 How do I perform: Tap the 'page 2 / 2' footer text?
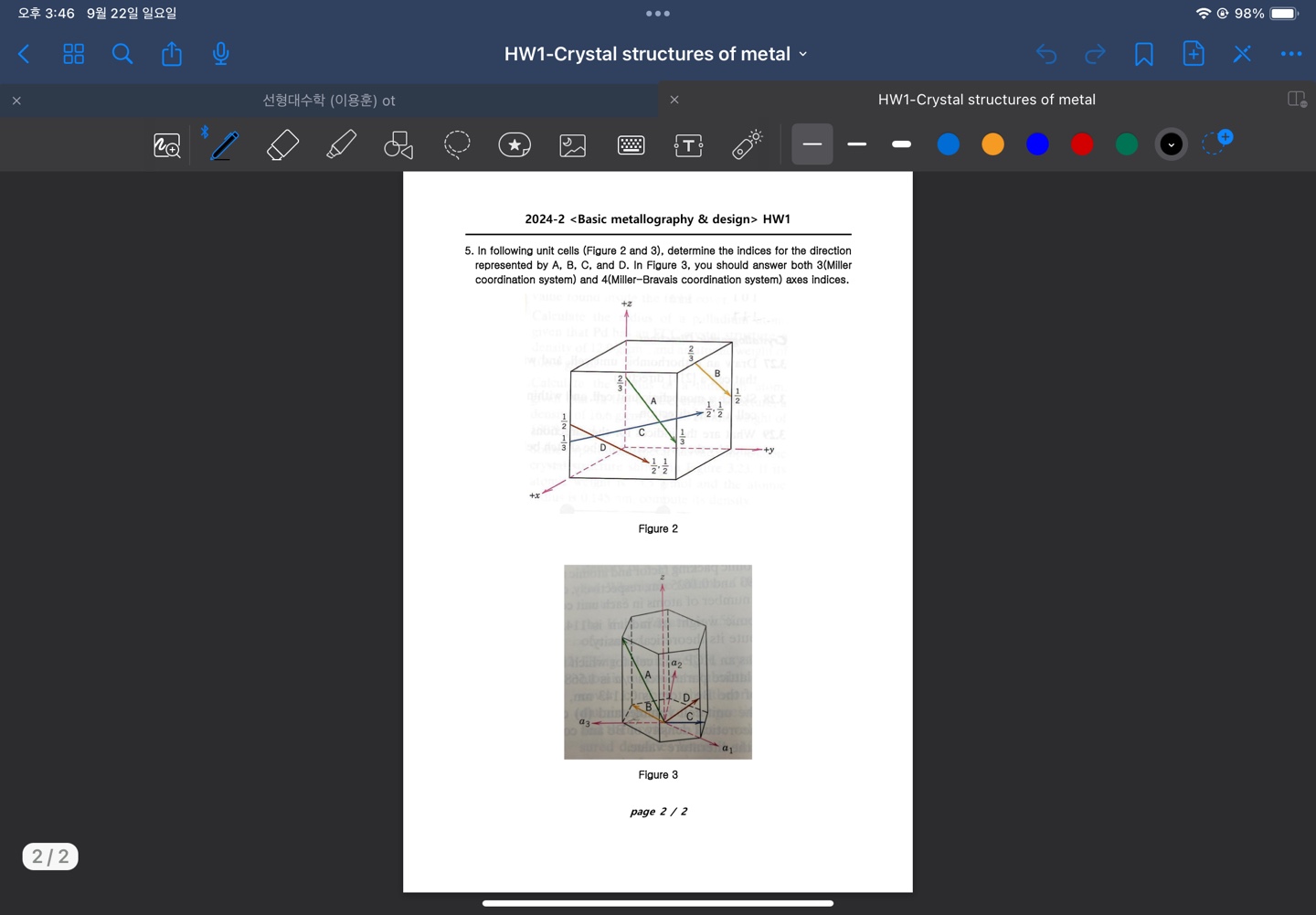(x=658, y=812)
